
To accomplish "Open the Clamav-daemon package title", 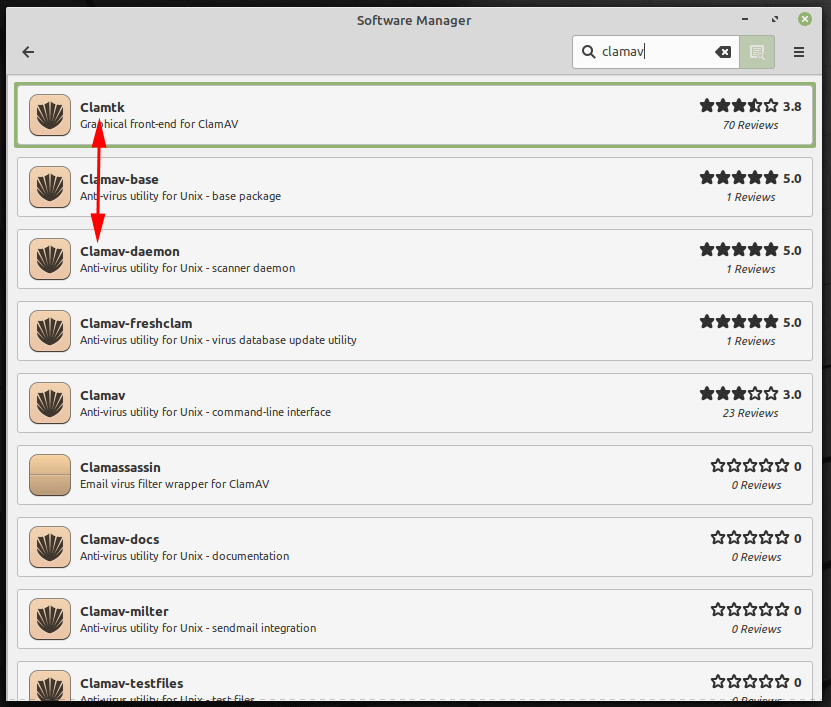I will (x=130, y=252).
